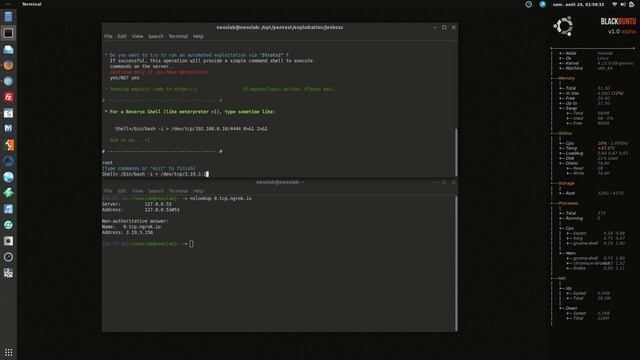Open the blue music note dock icon

(x=8, y=209)
